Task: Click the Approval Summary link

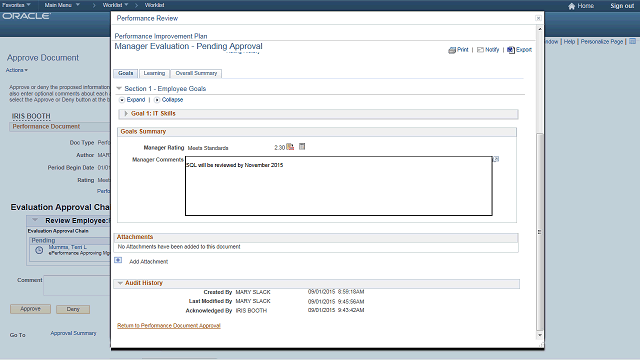Action: pyautogui.click(x=73, y=333)
